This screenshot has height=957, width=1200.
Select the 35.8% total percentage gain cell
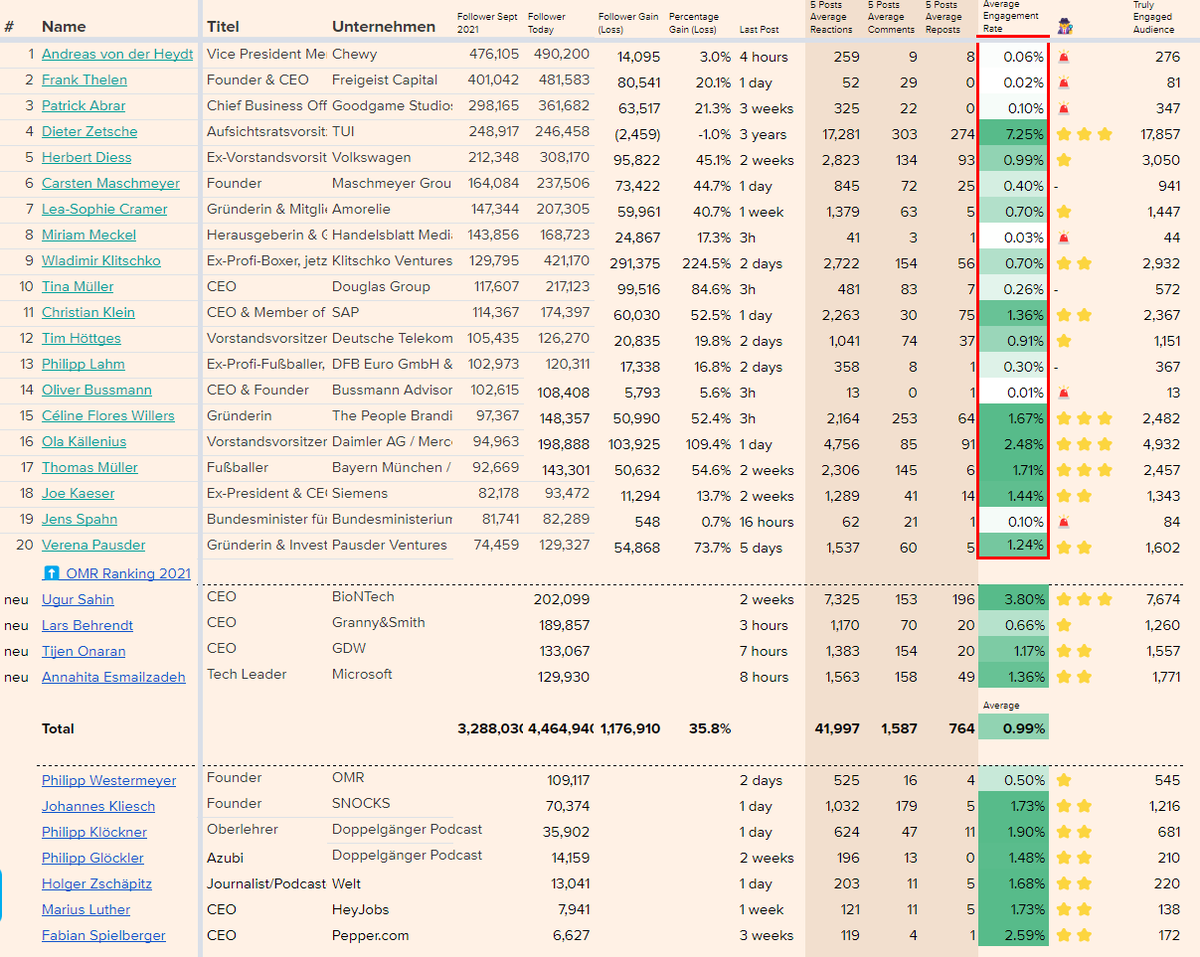click(710, 729)
